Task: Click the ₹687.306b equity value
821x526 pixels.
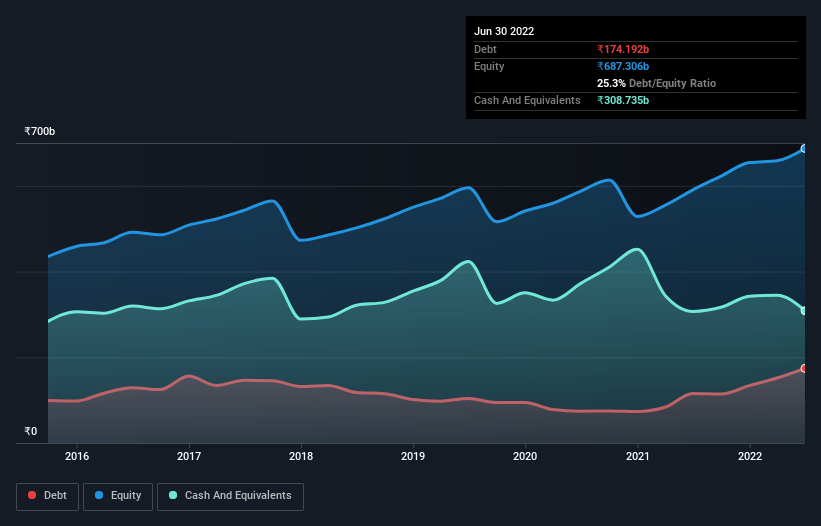Action: pyautogui.click(x=623, y=66)
